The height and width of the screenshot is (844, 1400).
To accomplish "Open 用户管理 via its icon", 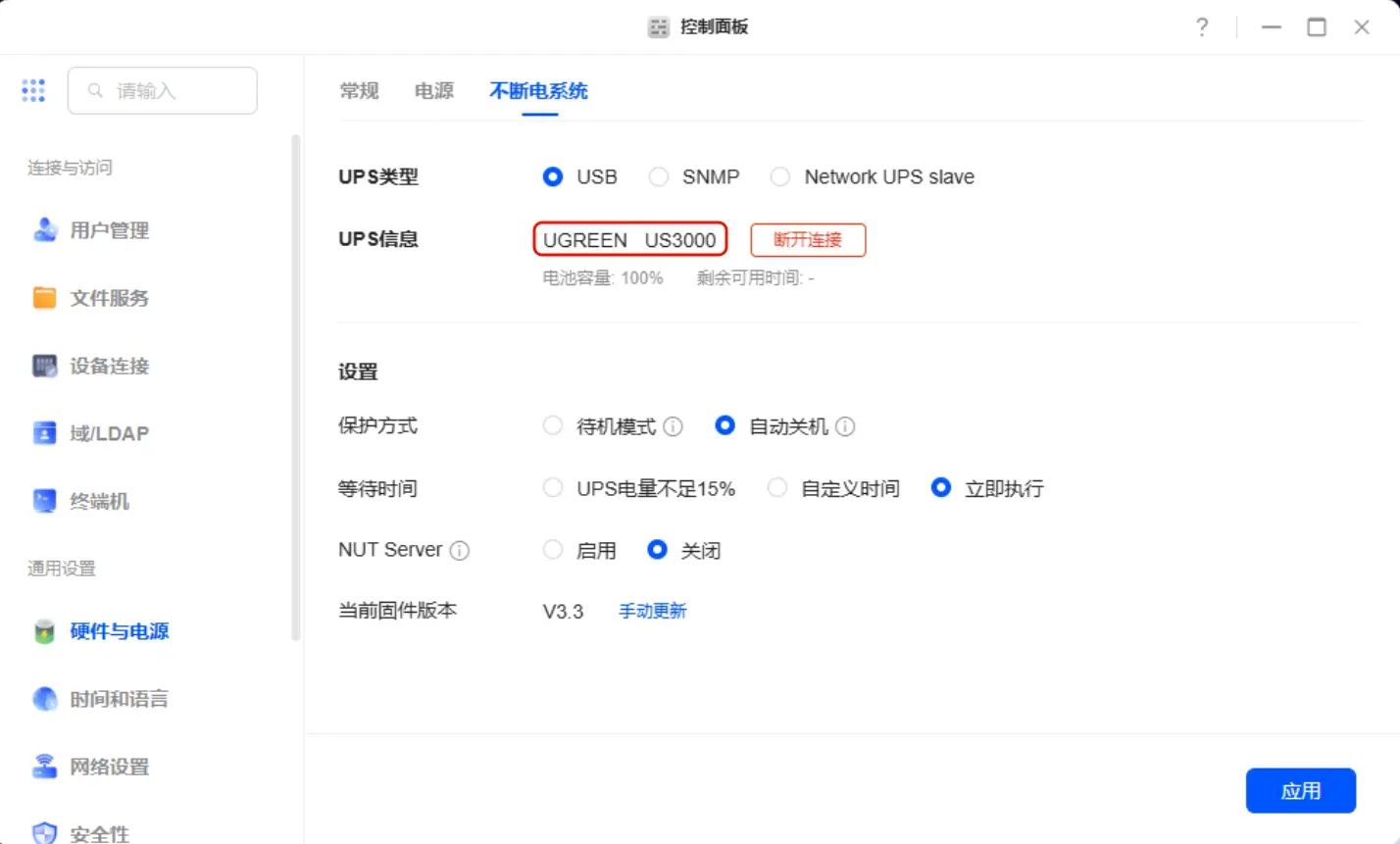I will (45, 230).
